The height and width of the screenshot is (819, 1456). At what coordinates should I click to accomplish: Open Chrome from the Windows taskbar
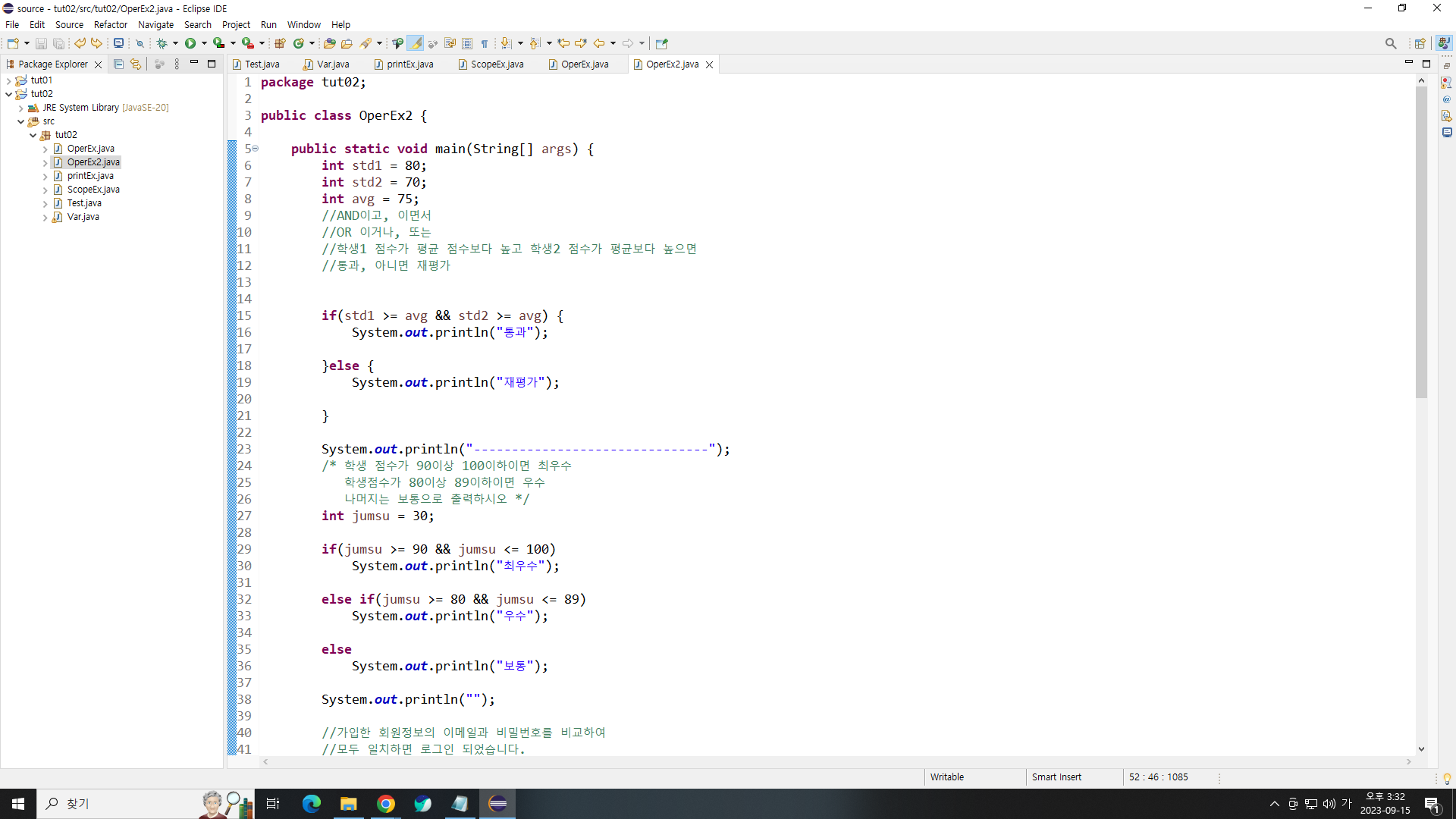coord(385,804)
